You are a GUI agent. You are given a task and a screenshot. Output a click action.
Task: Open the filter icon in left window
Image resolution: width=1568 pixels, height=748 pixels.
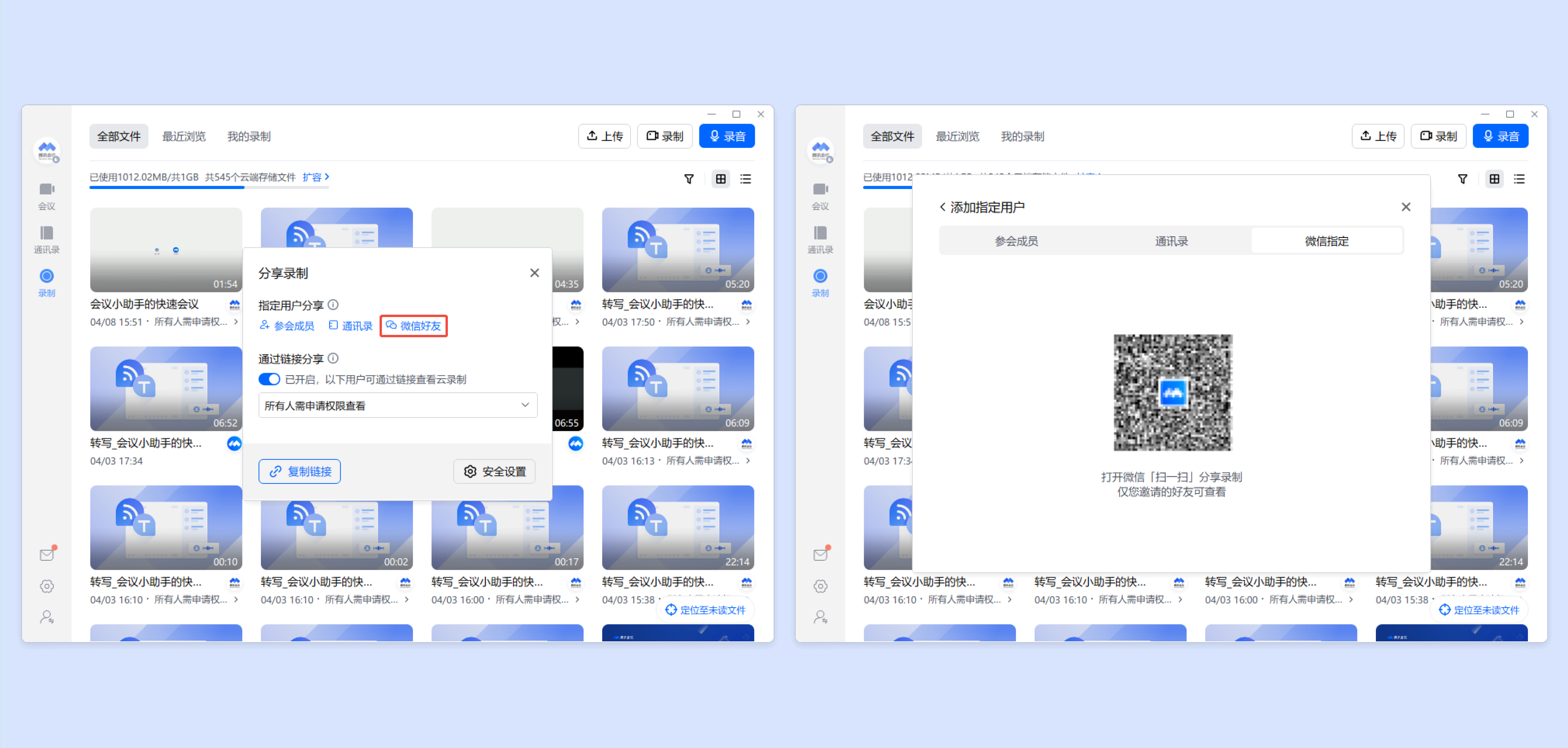pyautogui.click(x=689, y=179)
